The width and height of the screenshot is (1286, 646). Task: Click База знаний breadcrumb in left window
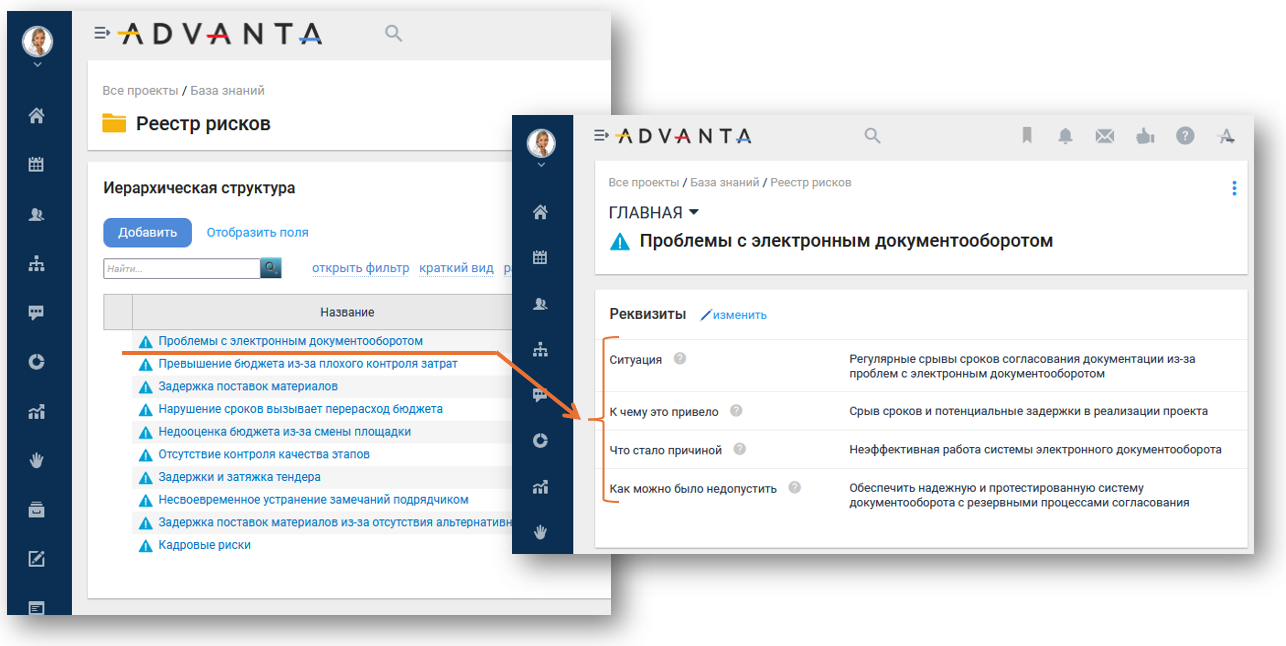227,90
